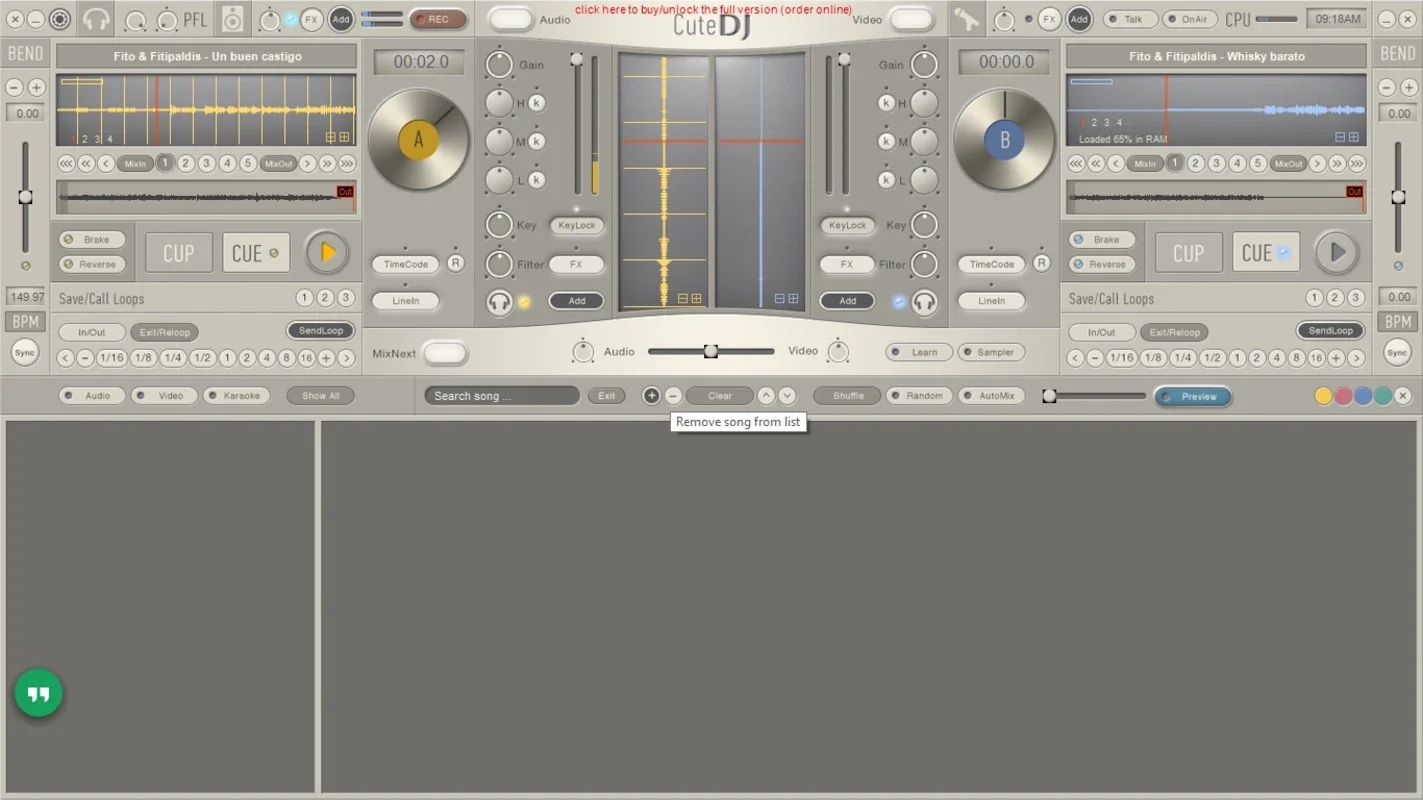The height and width of the screenshot is (800, 1423).
Task: Click the preview volume slider
Action: pyautogui.click(x=1095, y=396)
